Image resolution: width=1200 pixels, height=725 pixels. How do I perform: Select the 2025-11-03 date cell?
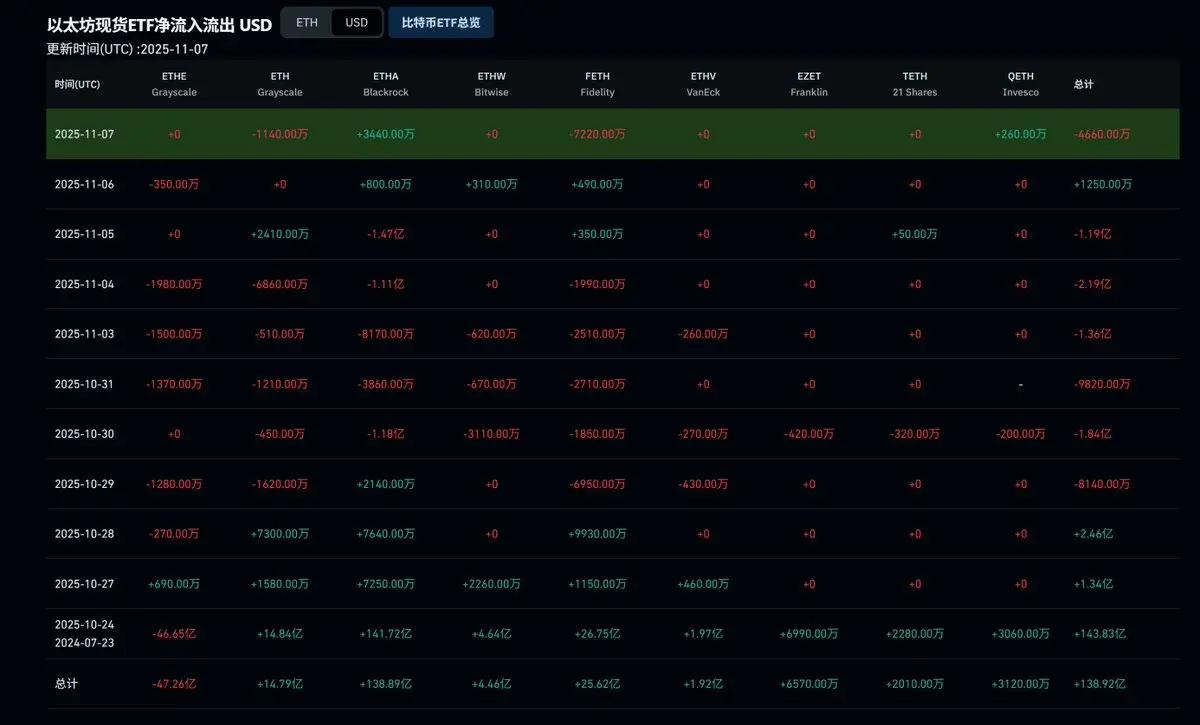click(x=84, y=334)
